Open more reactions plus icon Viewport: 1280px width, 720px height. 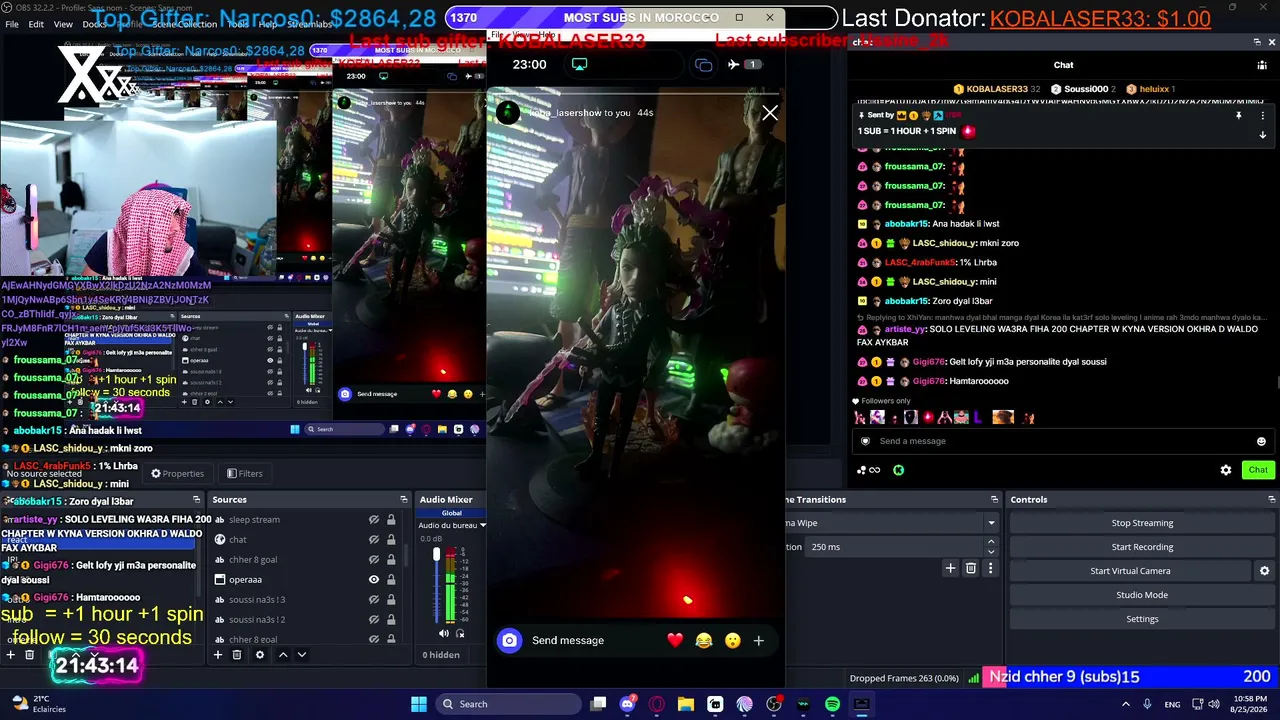(759, 640)
